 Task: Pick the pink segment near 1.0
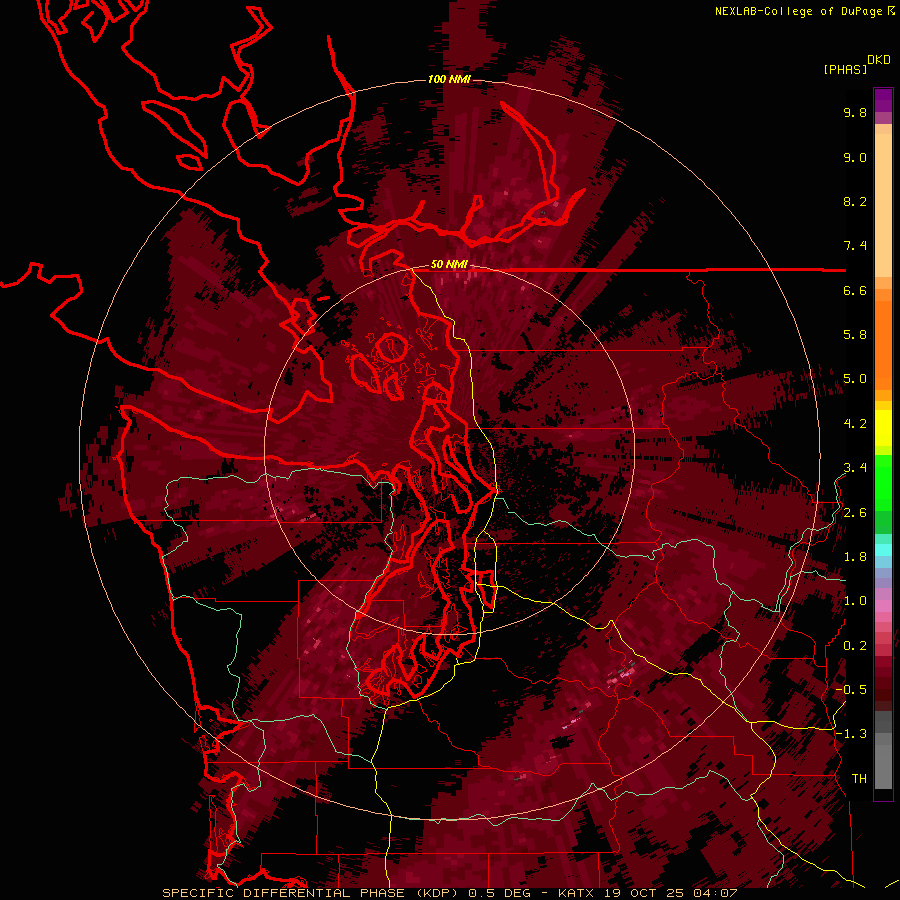tap(883, 606)
